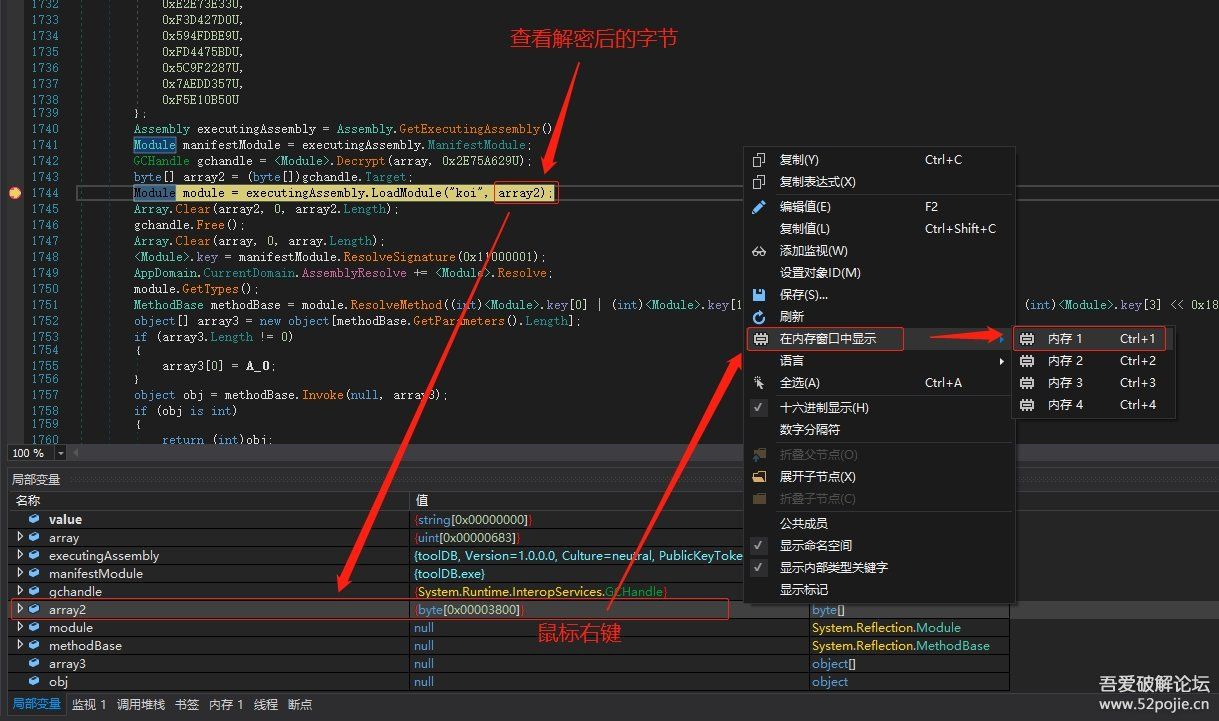Switch to the 调用堆栈 tab
1219x721 pixels.
click(141, 704)
